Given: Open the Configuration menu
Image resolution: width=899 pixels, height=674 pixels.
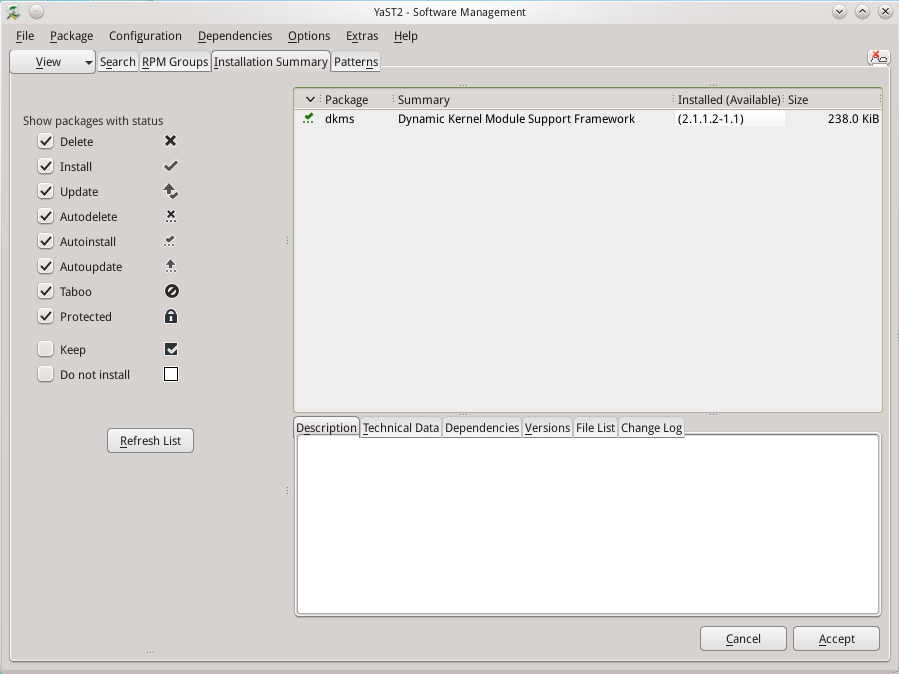Looking at the screenshot, I should point(145,36).
